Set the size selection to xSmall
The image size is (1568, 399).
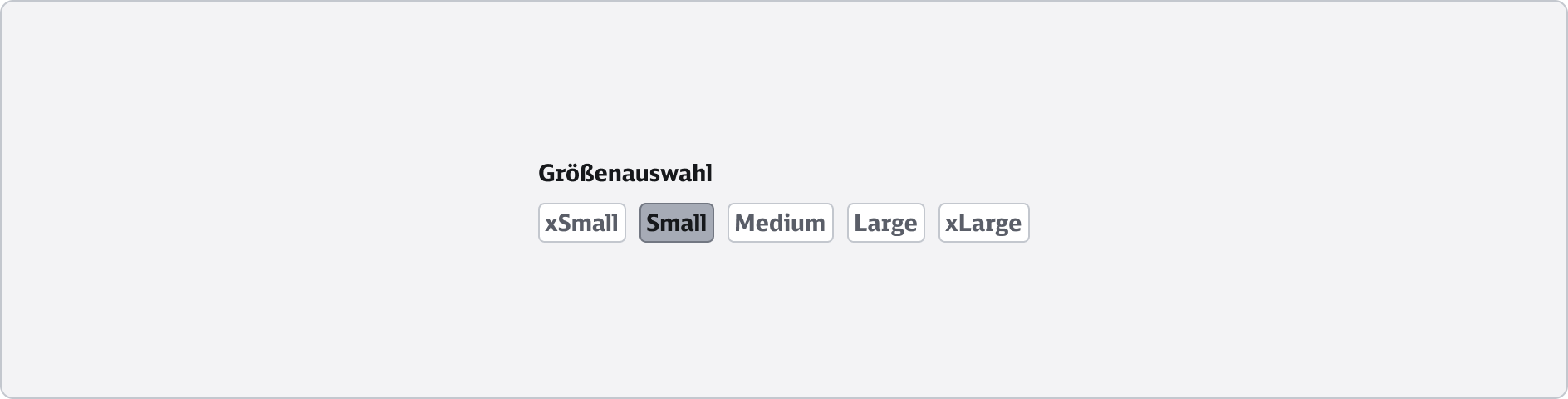point(581,223)
